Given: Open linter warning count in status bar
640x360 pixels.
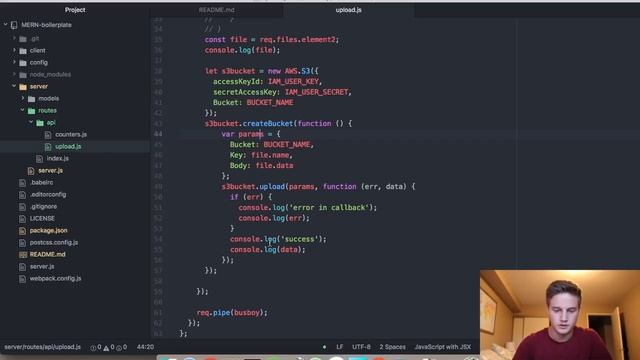Looking at the screenshot, I should [x=109, y=347].
